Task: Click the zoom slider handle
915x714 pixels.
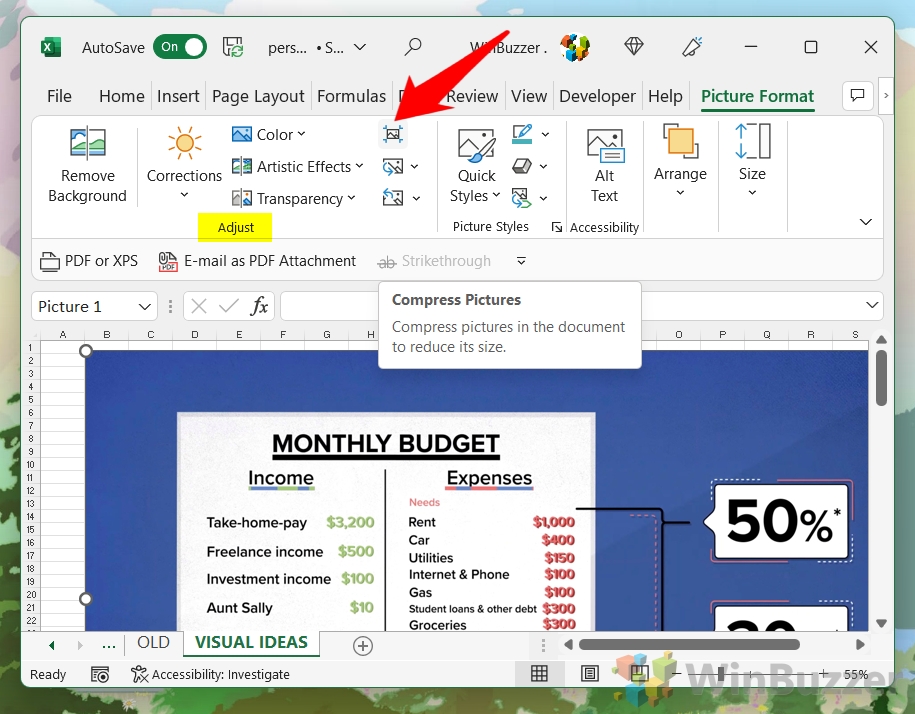Action: [722, 674]
